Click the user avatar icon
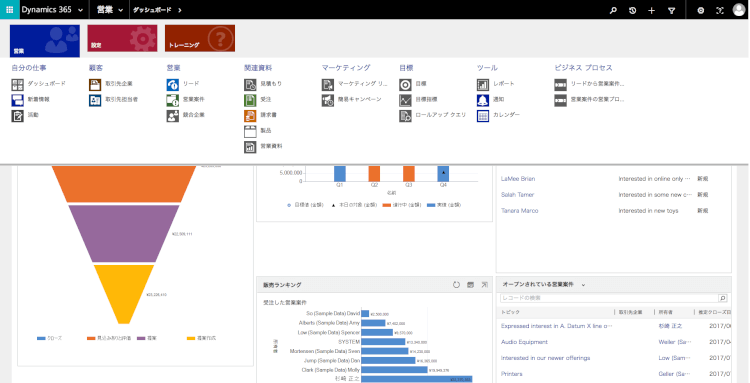The height and width of the screenshot is (383, 750). pyautogui.click(x=739, y=10)
